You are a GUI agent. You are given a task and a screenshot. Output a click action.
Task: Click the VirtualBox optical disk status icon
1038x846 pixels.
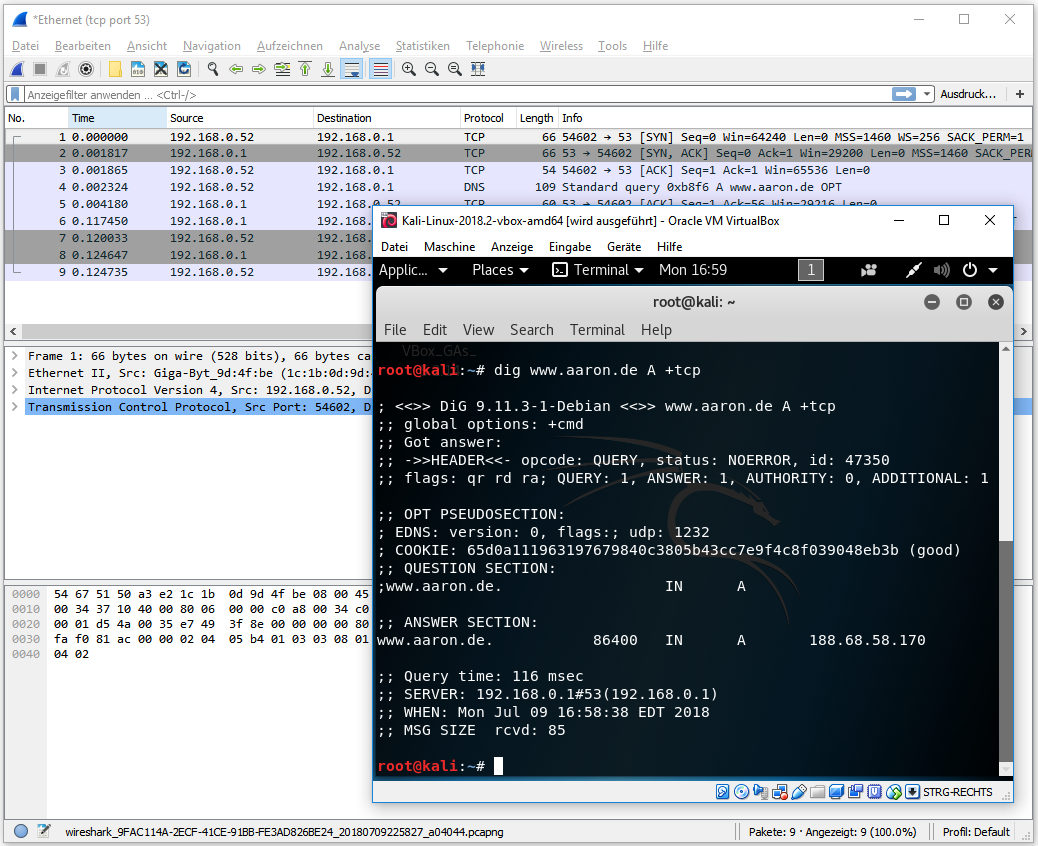pos(741,792)
